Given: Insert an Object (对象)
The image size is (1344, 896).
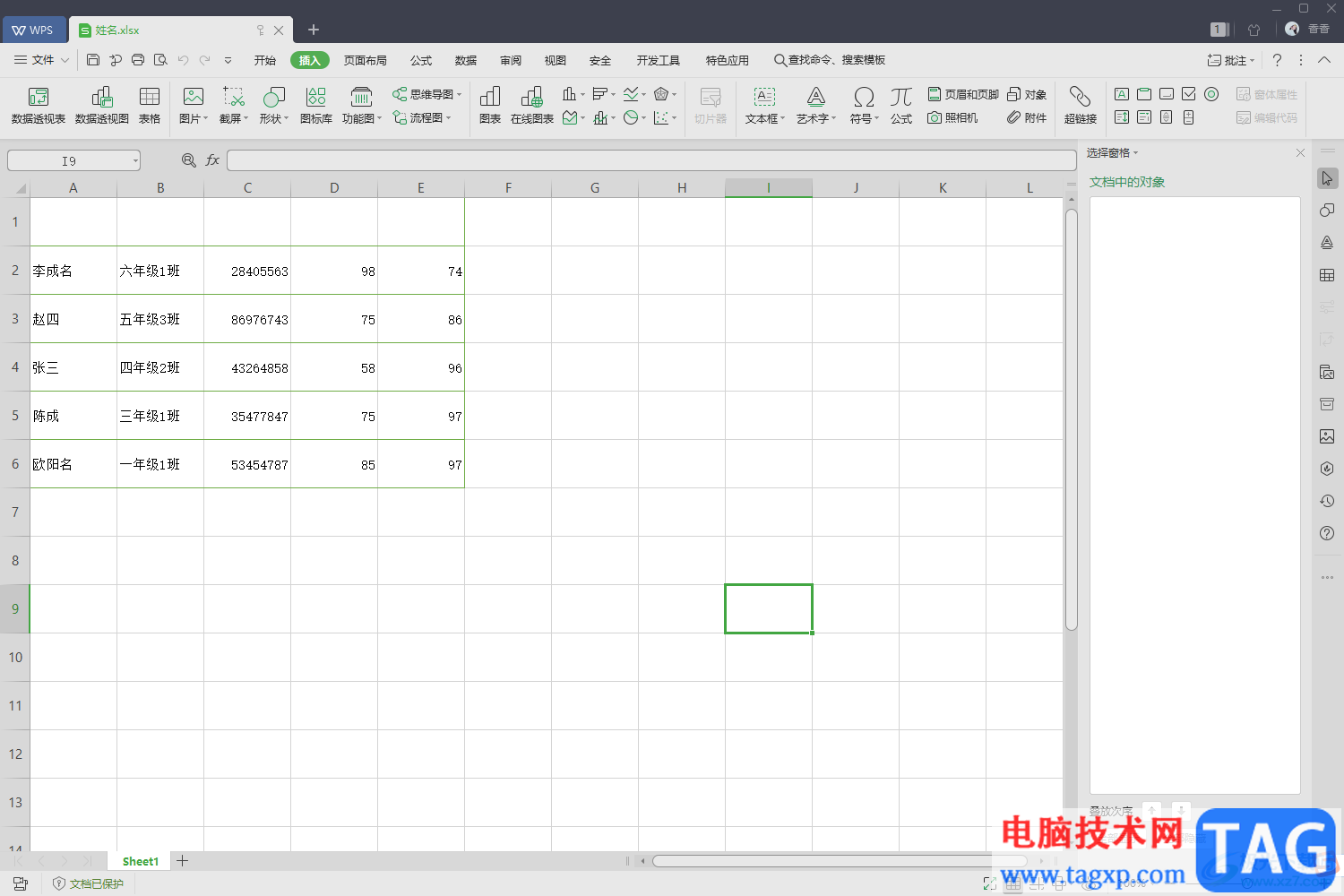Looking at the screenshot, I should click(1027, 94).
